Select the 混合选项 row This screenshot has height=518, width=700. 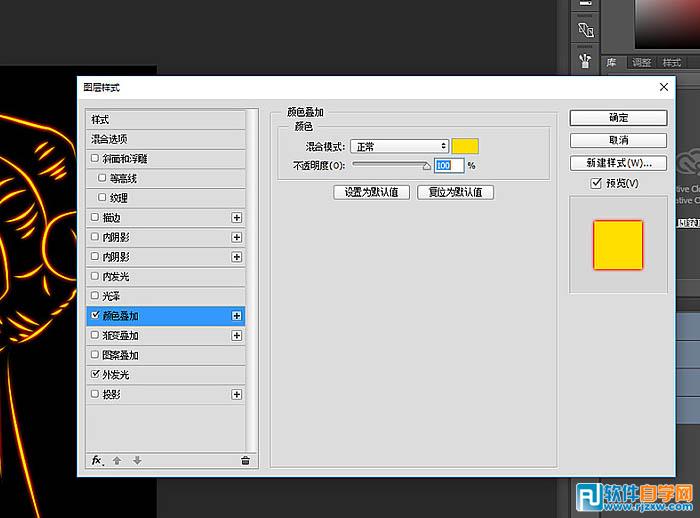[166, 139]
